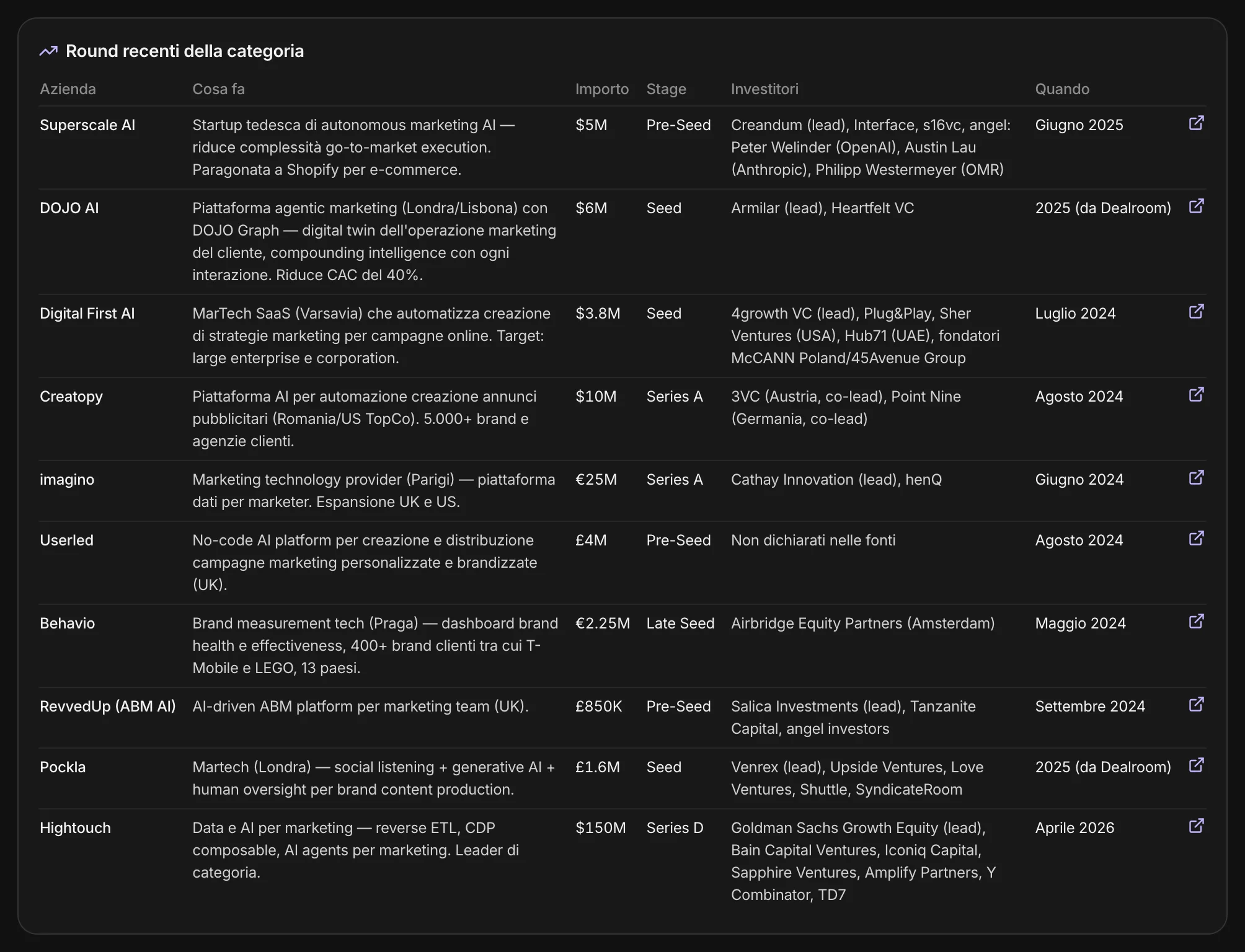The image size is (1245, 952).
Task: Open external link for Behavio round
Action: (x=1196, y=622)
